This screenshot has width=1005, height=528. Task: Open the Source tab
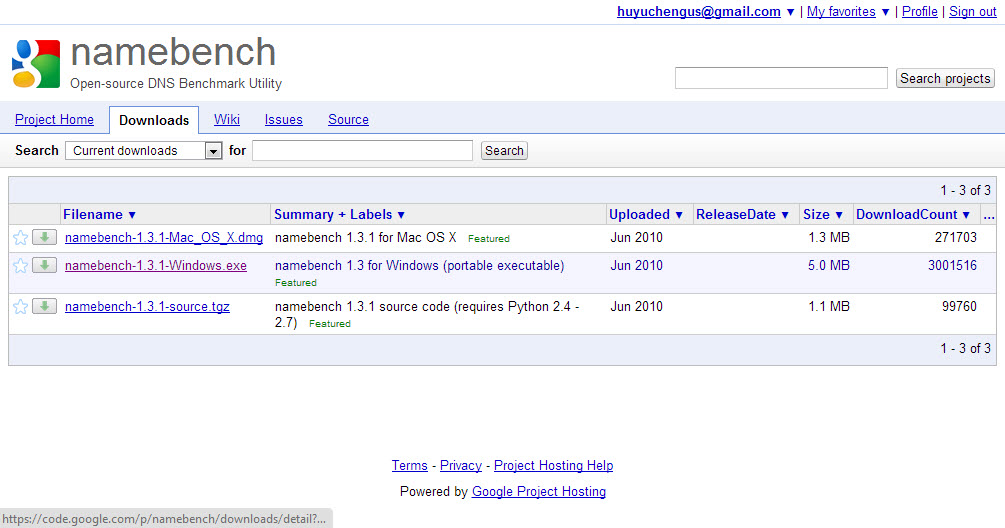coord(348,120)
